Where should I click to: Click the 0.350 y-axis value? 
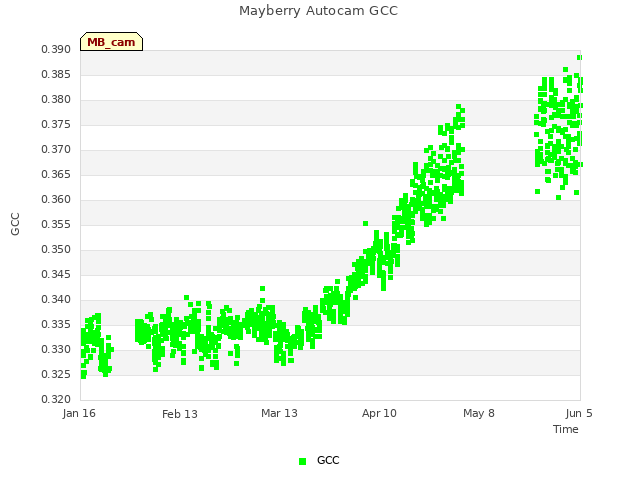pyautogui.click(x=56, y=249)
